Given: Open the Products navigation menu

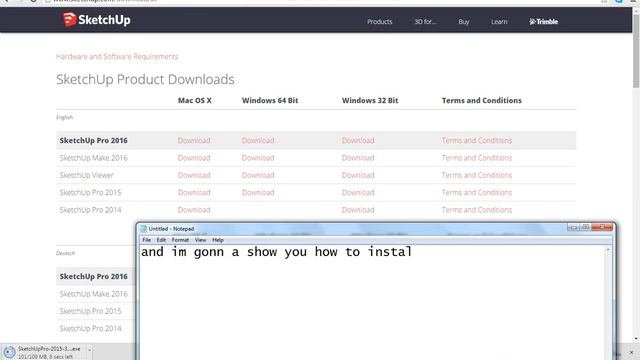Looking at the screenshot, I should coord(379,22).
